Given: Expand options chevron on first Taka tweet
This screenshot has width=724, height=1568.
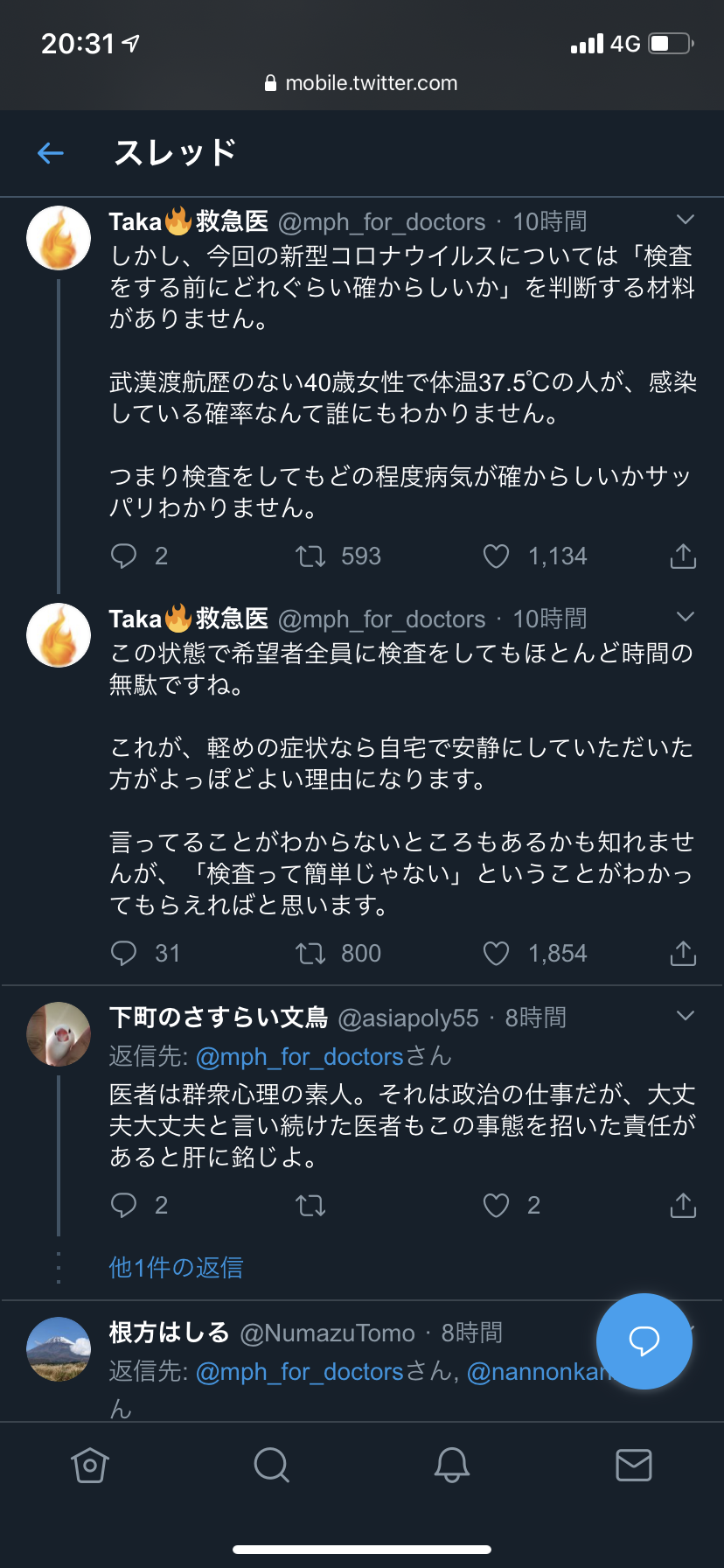Looking at the screenshot, I should coord(686,220).
